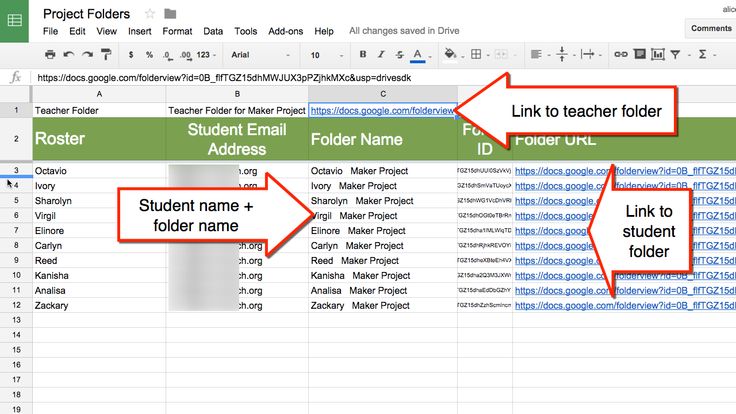
Task: Select column C header
Action: (x=383, y=94)
